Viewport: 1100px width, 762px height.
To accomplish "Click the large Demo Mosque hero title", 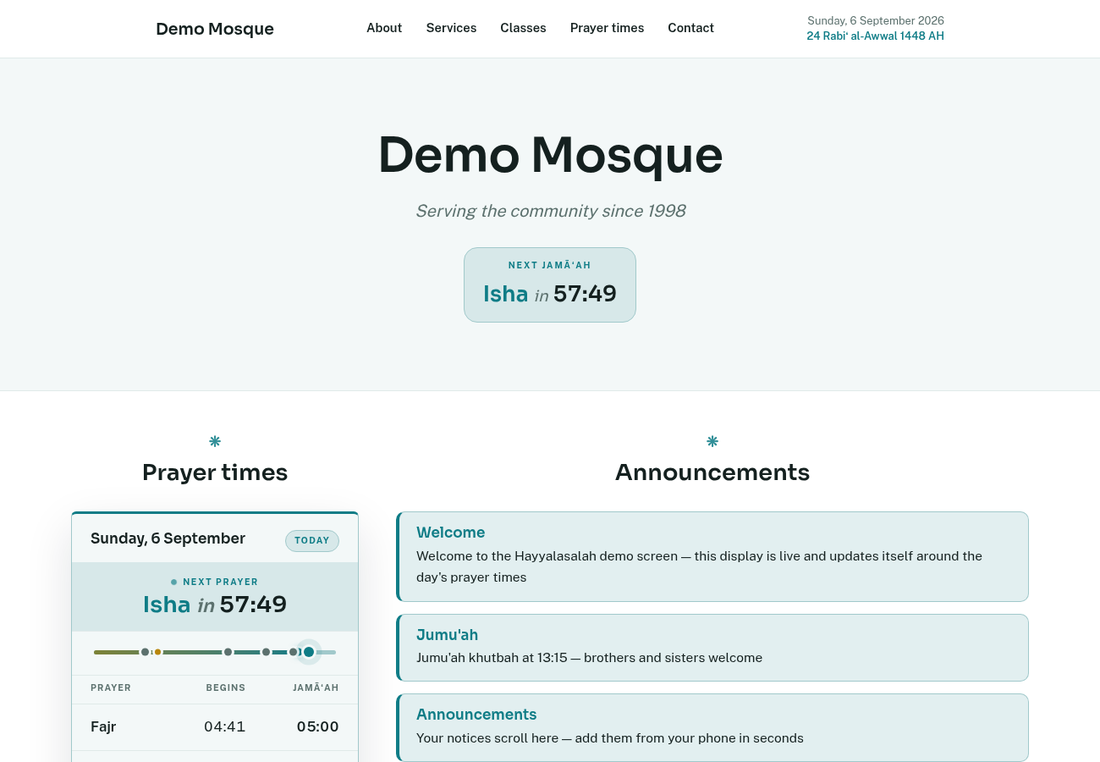I will tap(550, 155).
